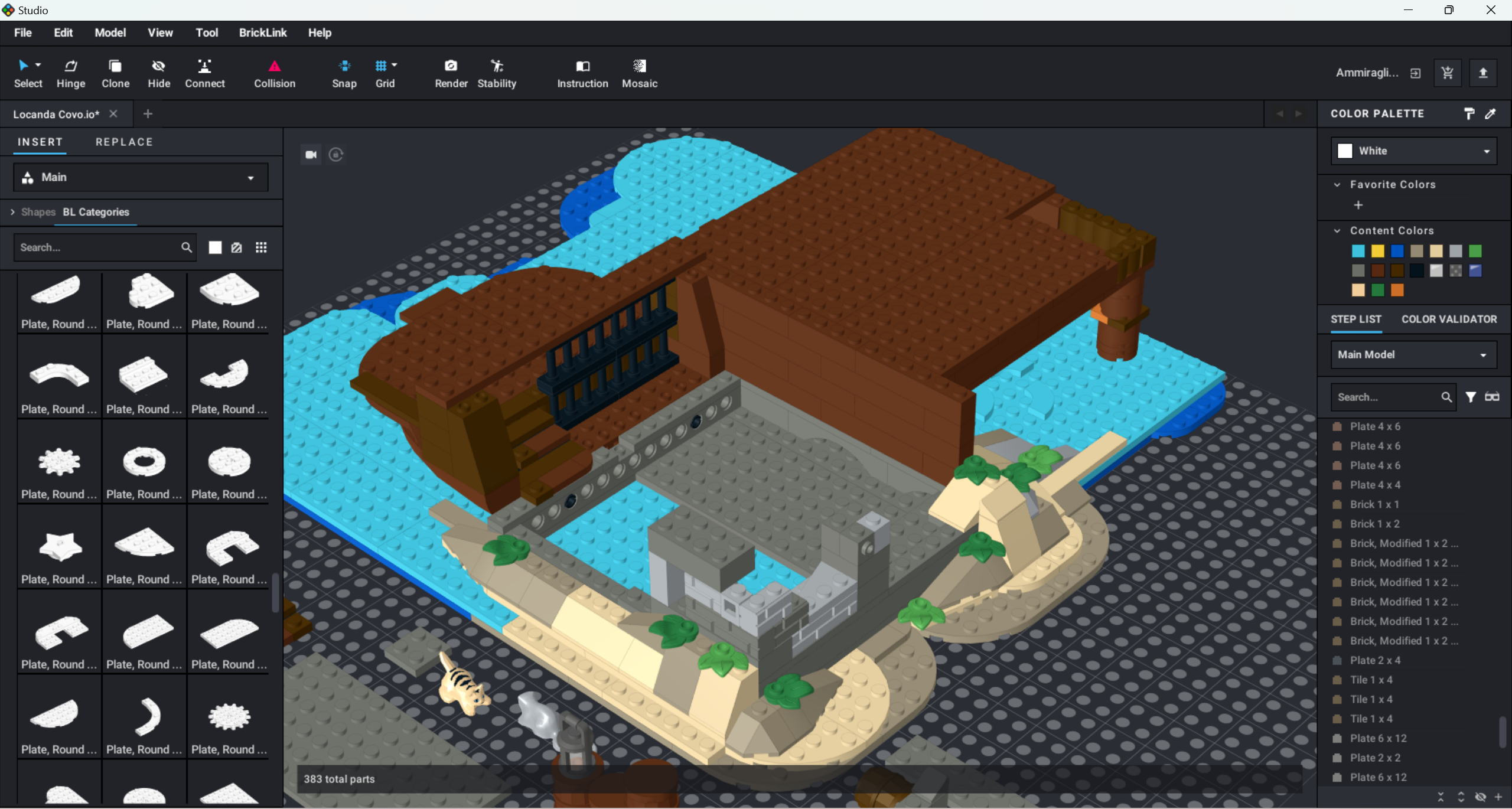Add a favorite color with plus button

point(1358,205)
